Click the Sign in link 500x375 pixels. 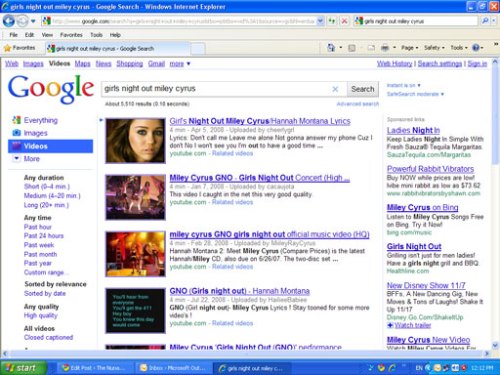(477, 63)
